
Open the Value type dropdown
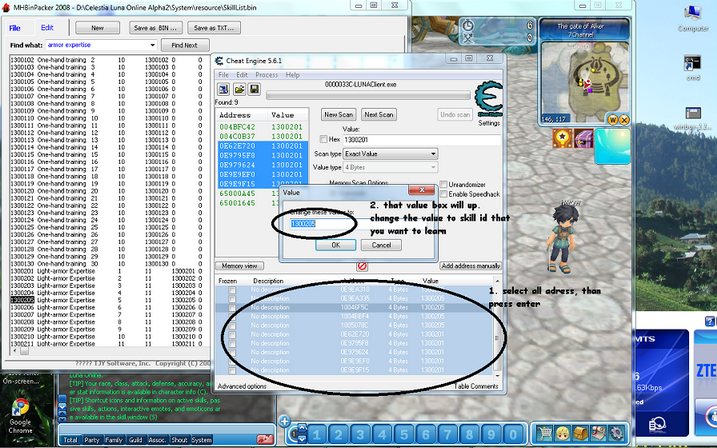[391, 167]
